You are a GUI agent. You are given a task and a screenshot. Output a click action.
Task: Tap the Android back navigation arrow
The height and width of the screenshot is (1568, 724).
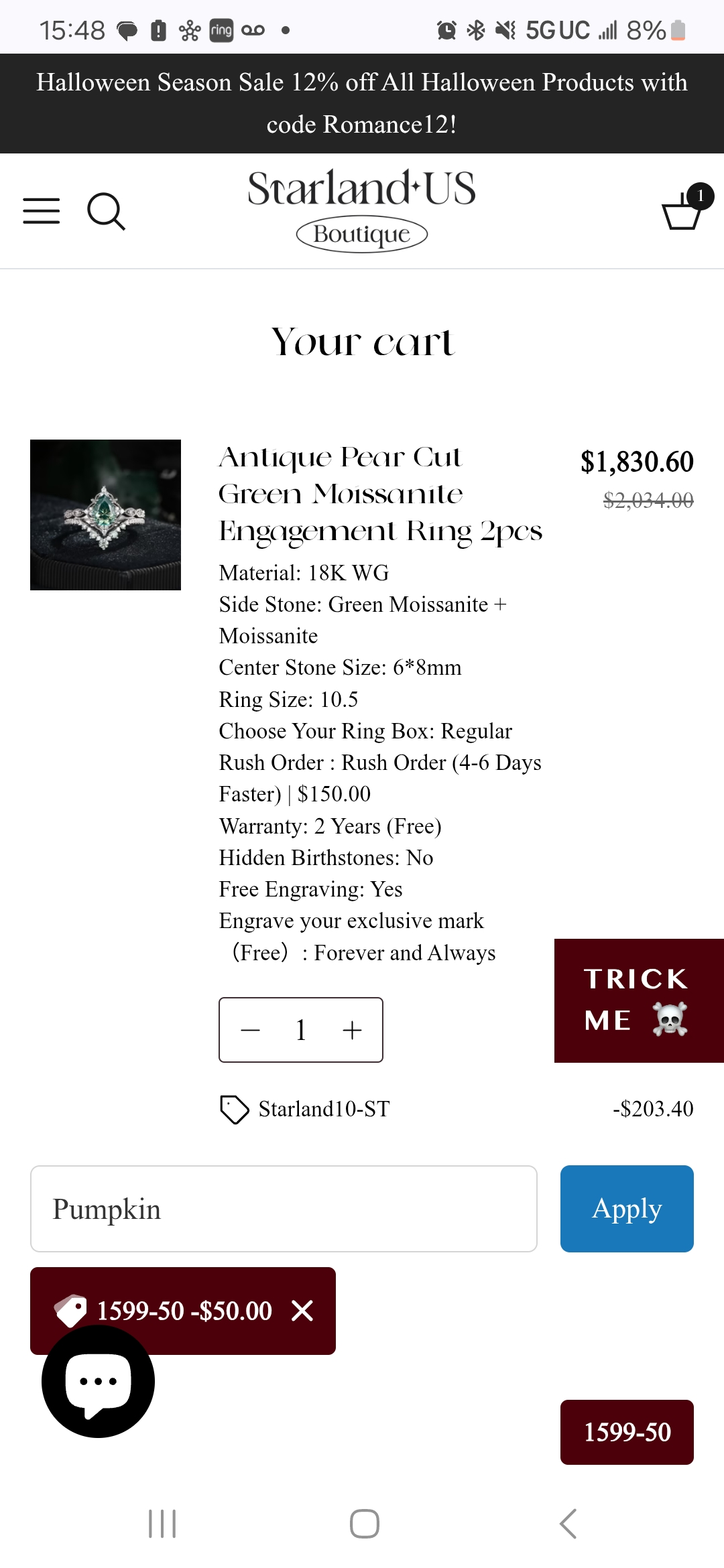(568, 1524)
